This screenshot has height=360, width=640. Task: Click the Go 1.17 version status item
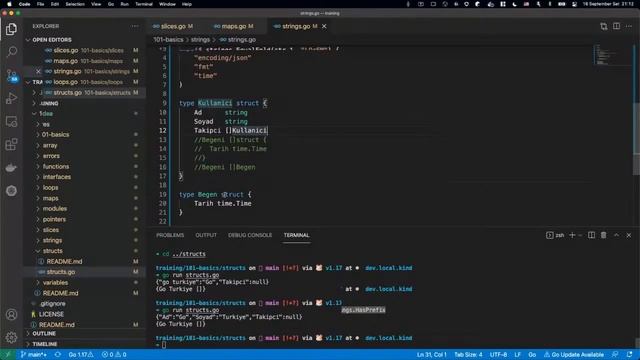coord(81,354)
